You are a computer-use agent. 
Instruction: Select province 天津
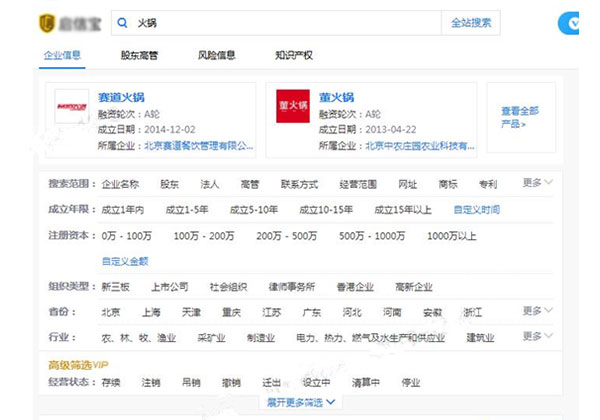(x=191, y=313)
